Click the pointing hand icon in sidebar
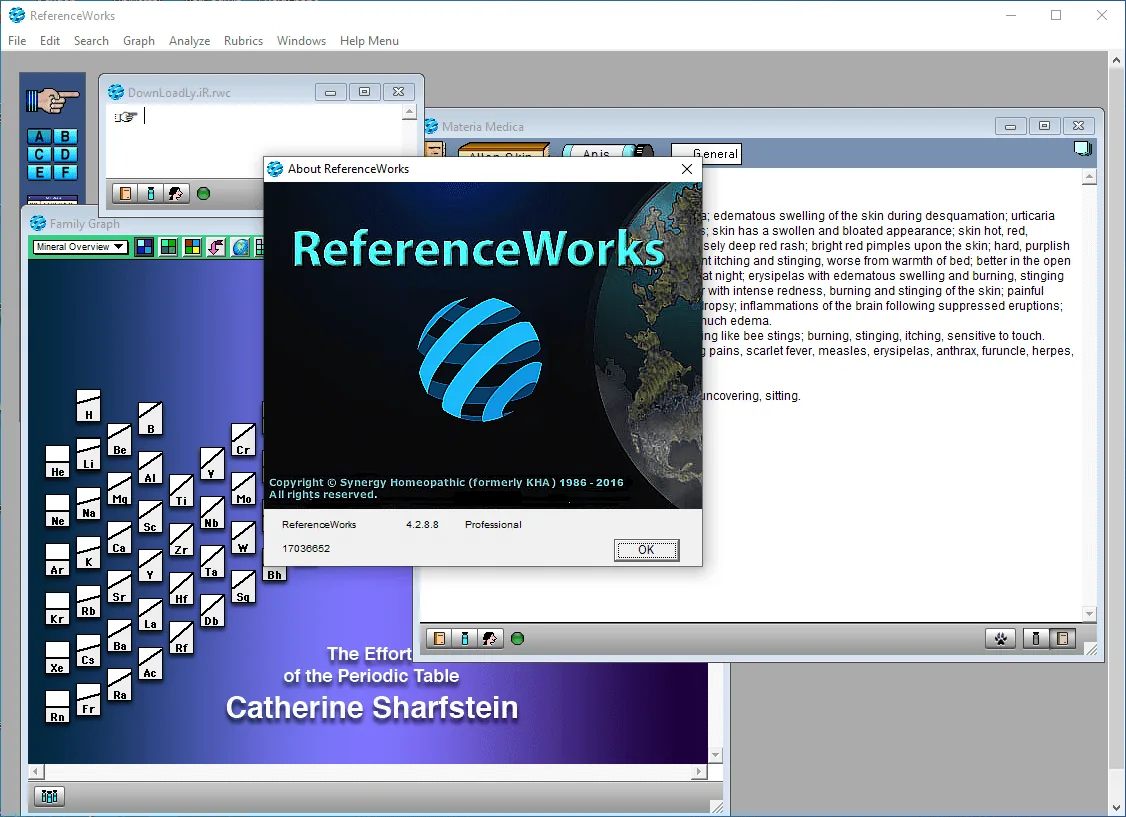Image resolution: width=1126 pixels, height=817 pixels. [52, 99]
